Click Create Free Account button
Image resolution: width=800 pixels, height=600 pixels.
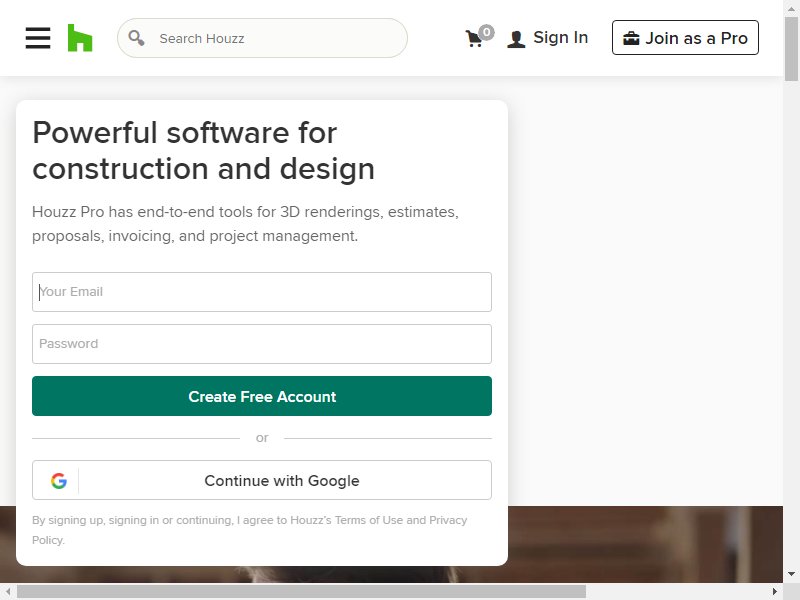click(262, 396)
